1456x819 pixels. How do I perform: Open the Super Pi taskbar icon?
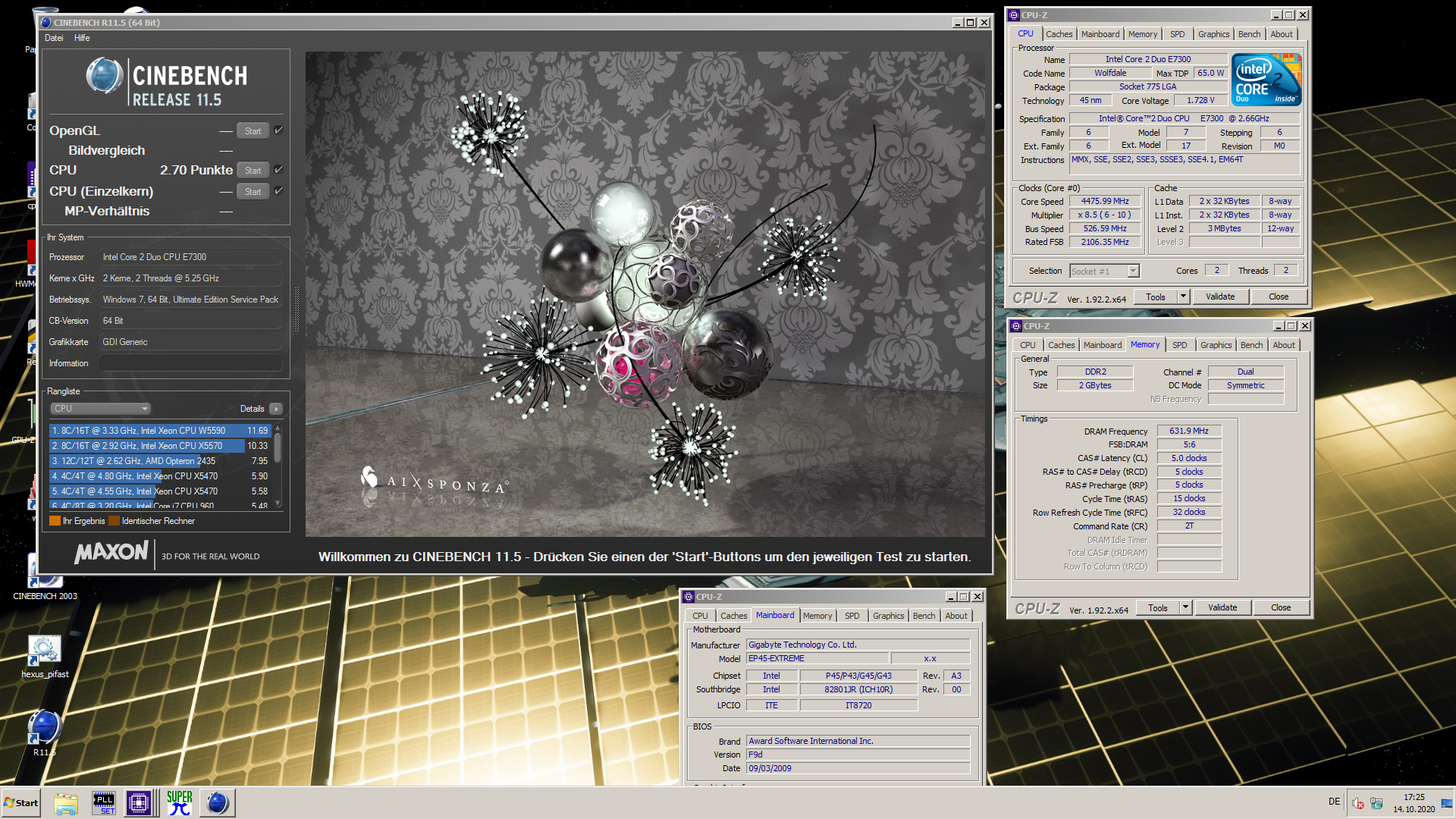click(179, 803)
